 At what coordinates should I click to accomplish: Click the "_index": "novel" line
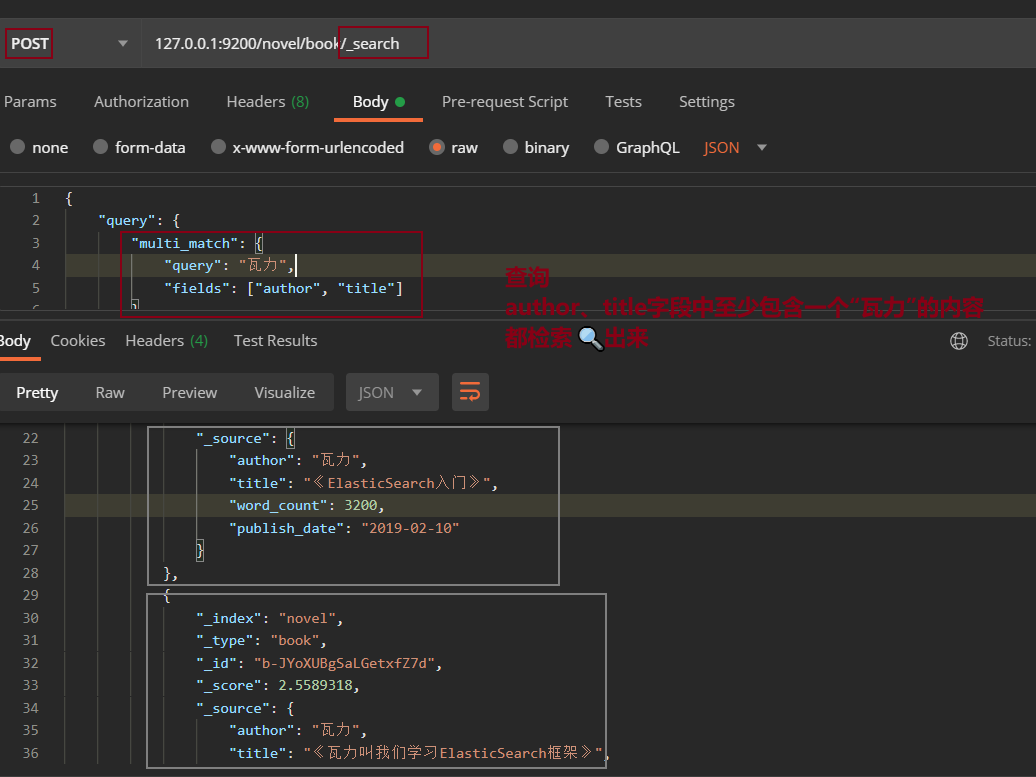(270, 618)
